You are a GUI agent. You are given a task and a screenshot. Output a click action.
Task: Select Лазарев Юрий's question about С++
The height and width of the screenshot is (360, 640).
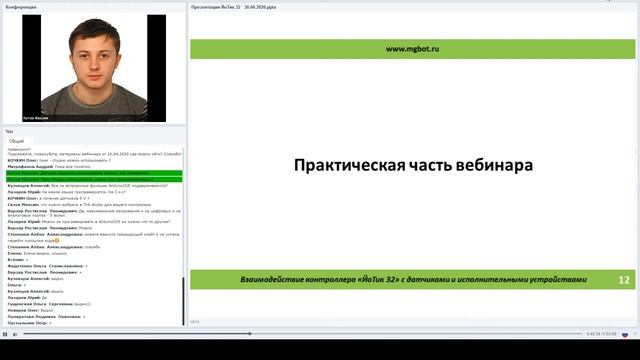pyautogui.click(x=67, y=192)
